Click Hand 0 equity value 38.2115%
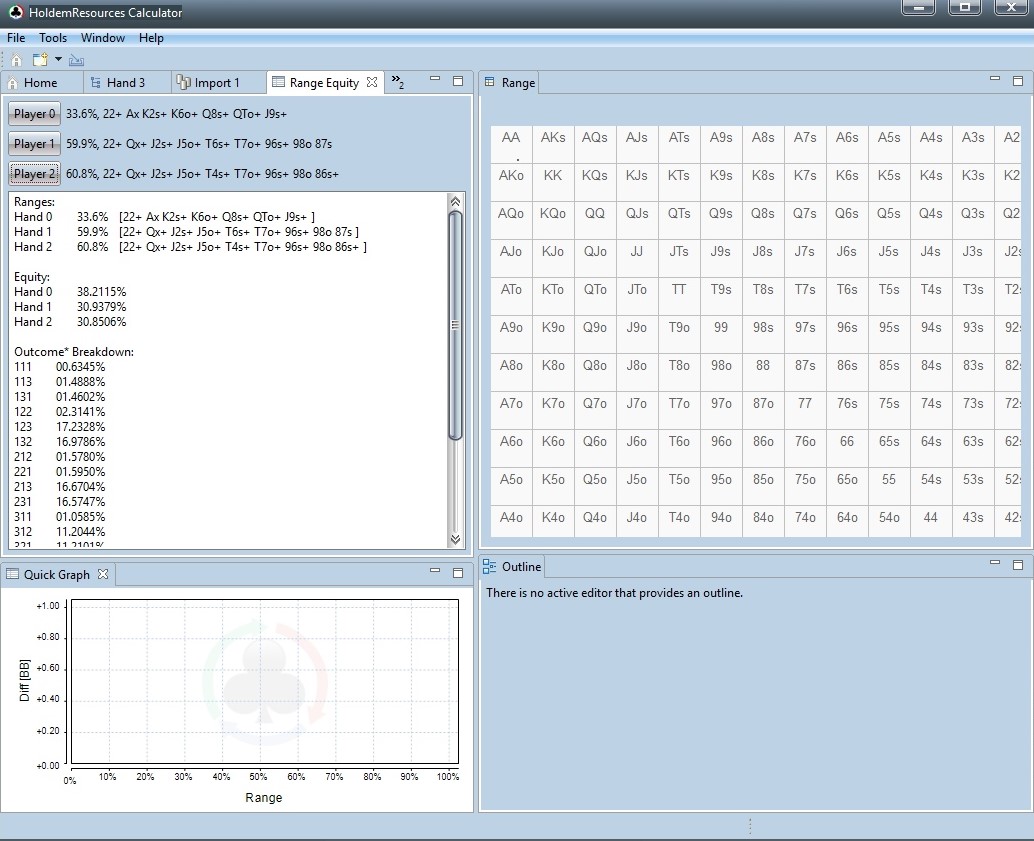 click(x=101, y=292)
